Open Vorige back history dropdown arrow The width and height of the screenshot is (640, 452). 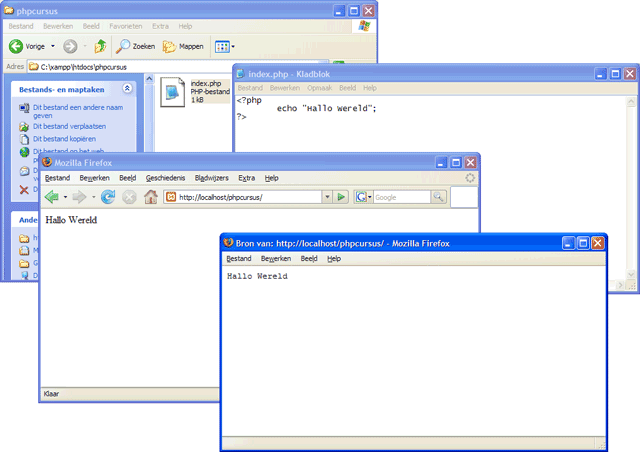[x=53, y=47]
